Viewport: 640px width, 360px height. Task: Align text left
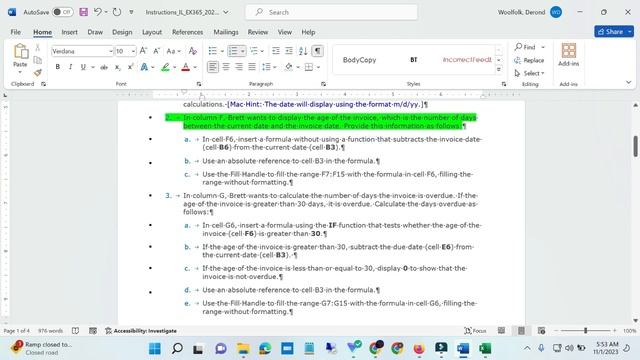point(213,67)
